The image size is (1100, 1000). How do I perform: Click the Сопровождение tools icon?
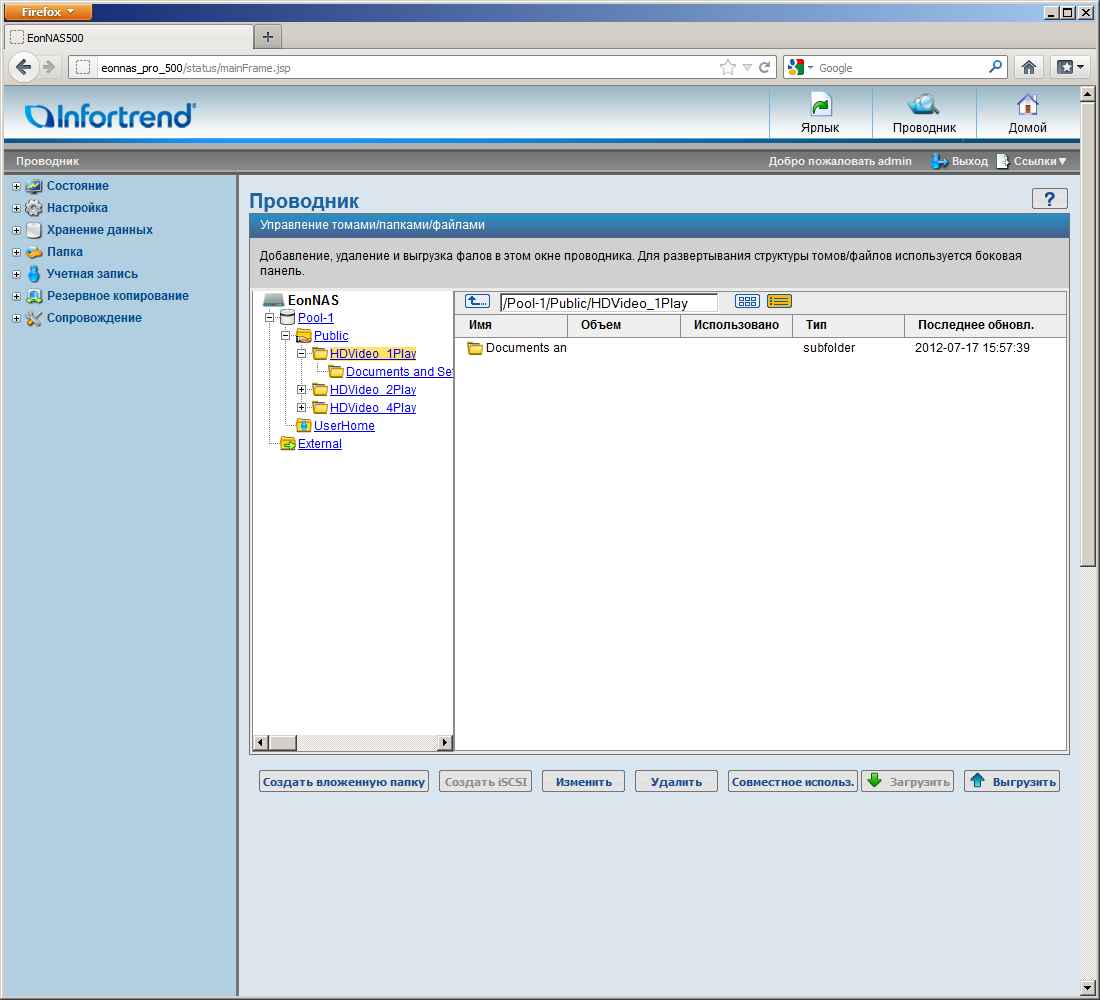tap(34, 318)
